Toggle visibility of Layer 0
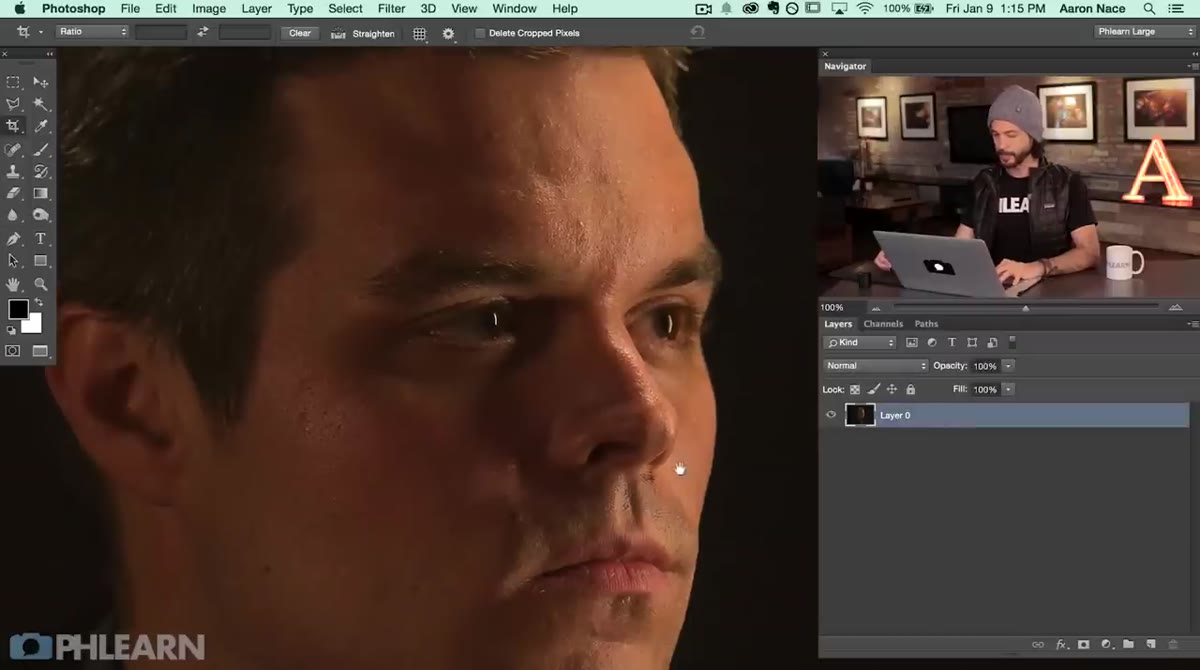Viewport: 1200px width, 670px height. click(830, 415)
